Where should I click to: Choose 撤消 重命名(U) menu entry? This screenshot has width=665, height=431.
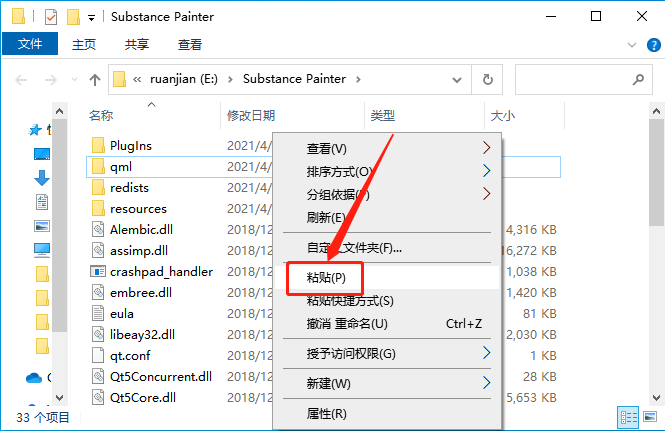[x=387, y=323]
